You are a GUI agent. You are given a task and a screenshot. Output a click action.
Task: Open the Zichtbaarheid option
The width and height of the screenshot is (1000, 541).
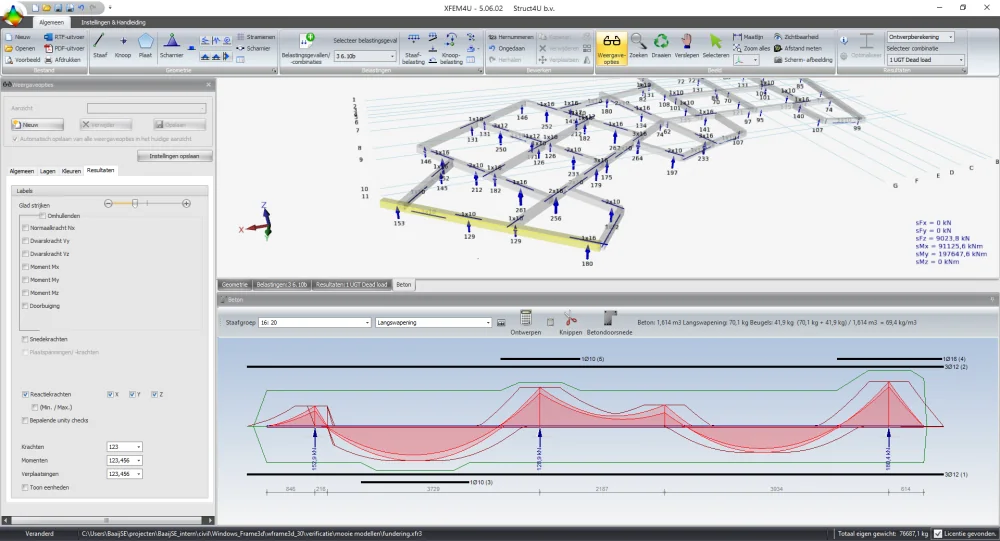click(x=796, y=37)
